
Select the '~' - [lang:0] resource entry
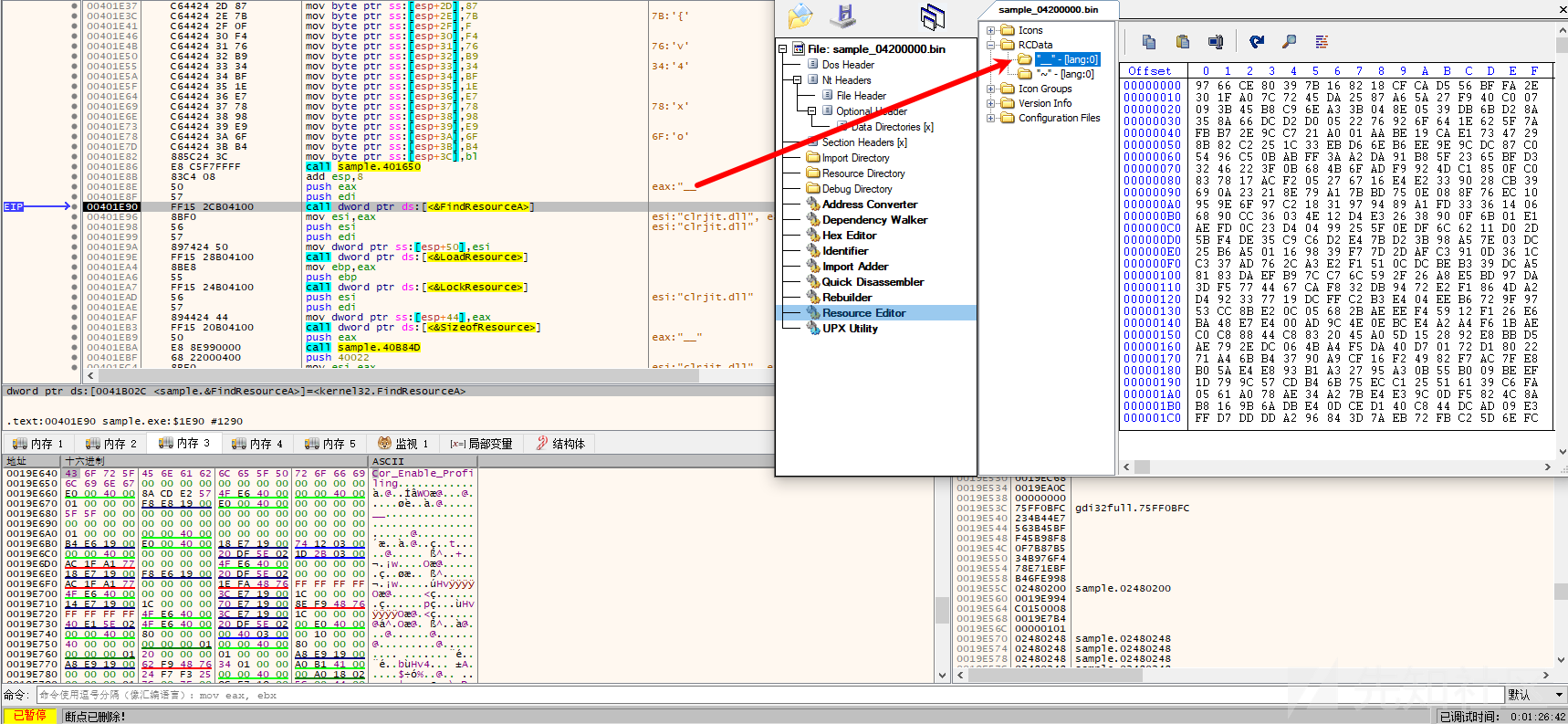click(1064, 74)
